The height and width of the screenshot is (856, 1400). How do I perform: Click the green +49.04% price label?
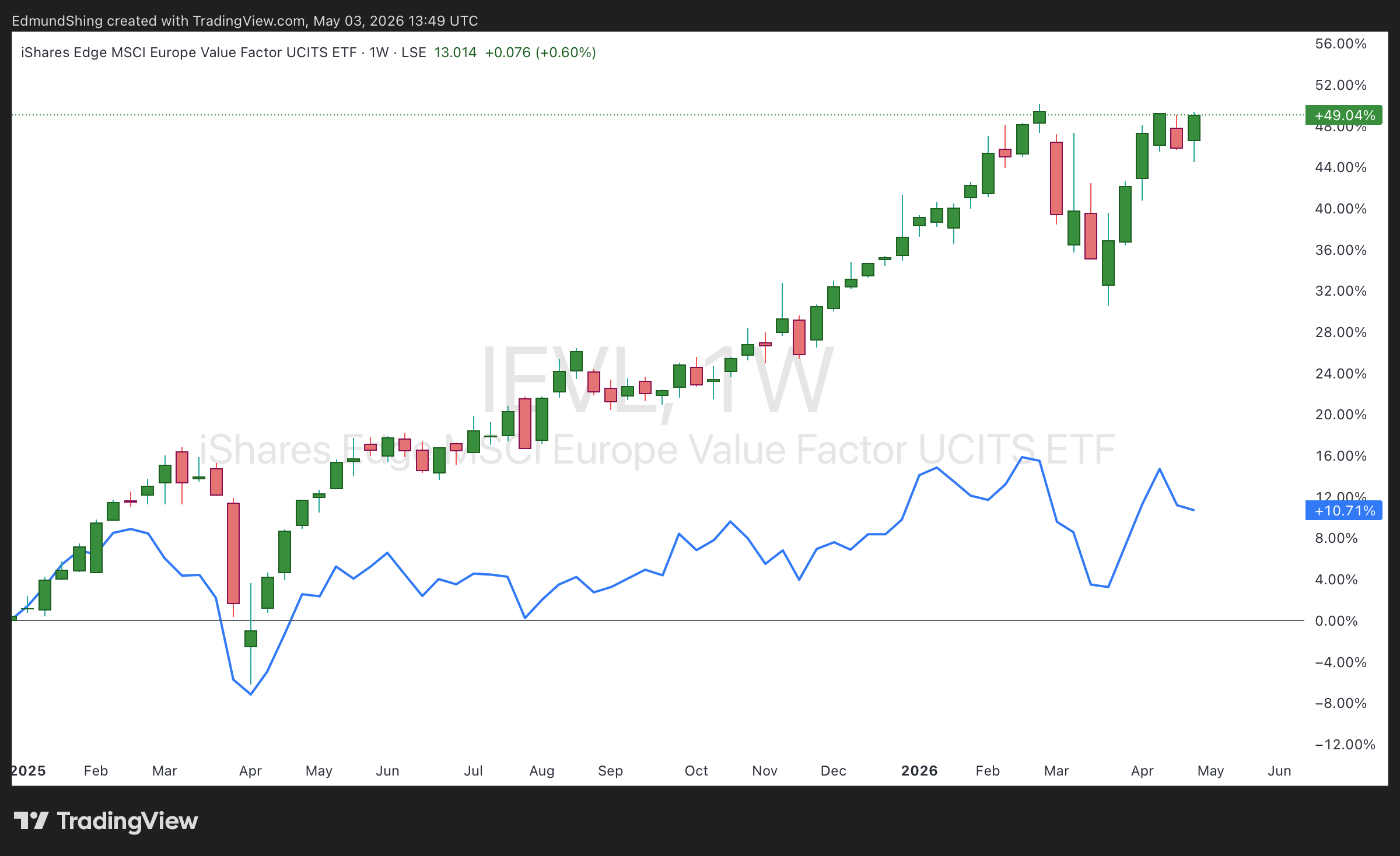1344,115
